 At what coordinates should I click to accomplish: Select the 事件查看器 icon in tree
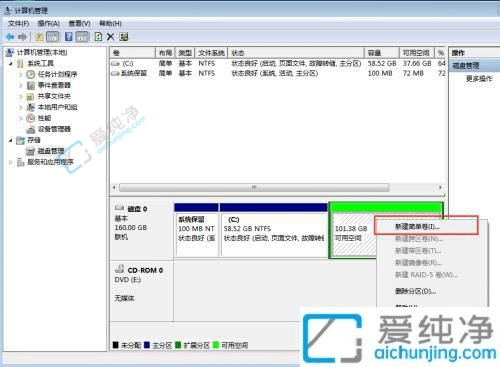31,85
